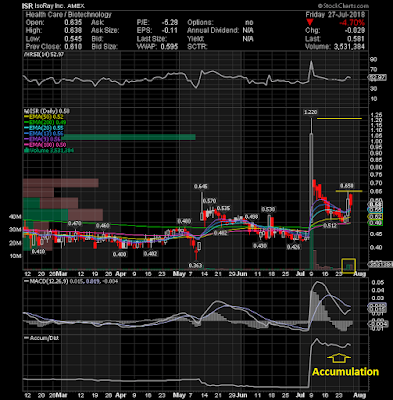Screen dimensions: 393x400
Task: Select the IsoRay Inc. company name
Action: (49, 6)
